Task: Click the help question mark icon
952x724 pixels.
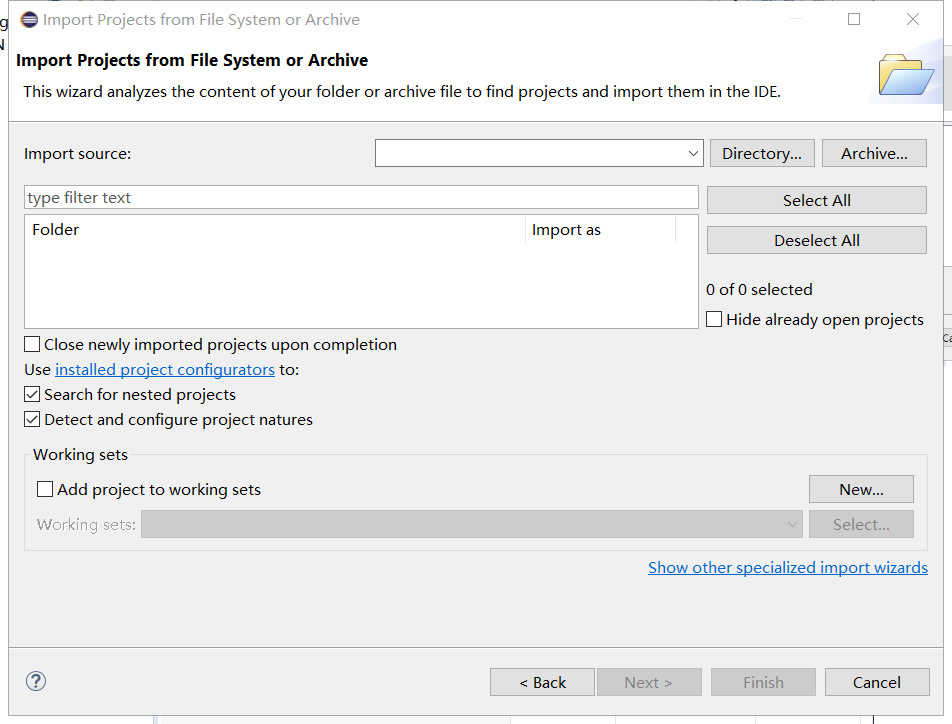Action: pyautogui.click(x=36, y=681)
